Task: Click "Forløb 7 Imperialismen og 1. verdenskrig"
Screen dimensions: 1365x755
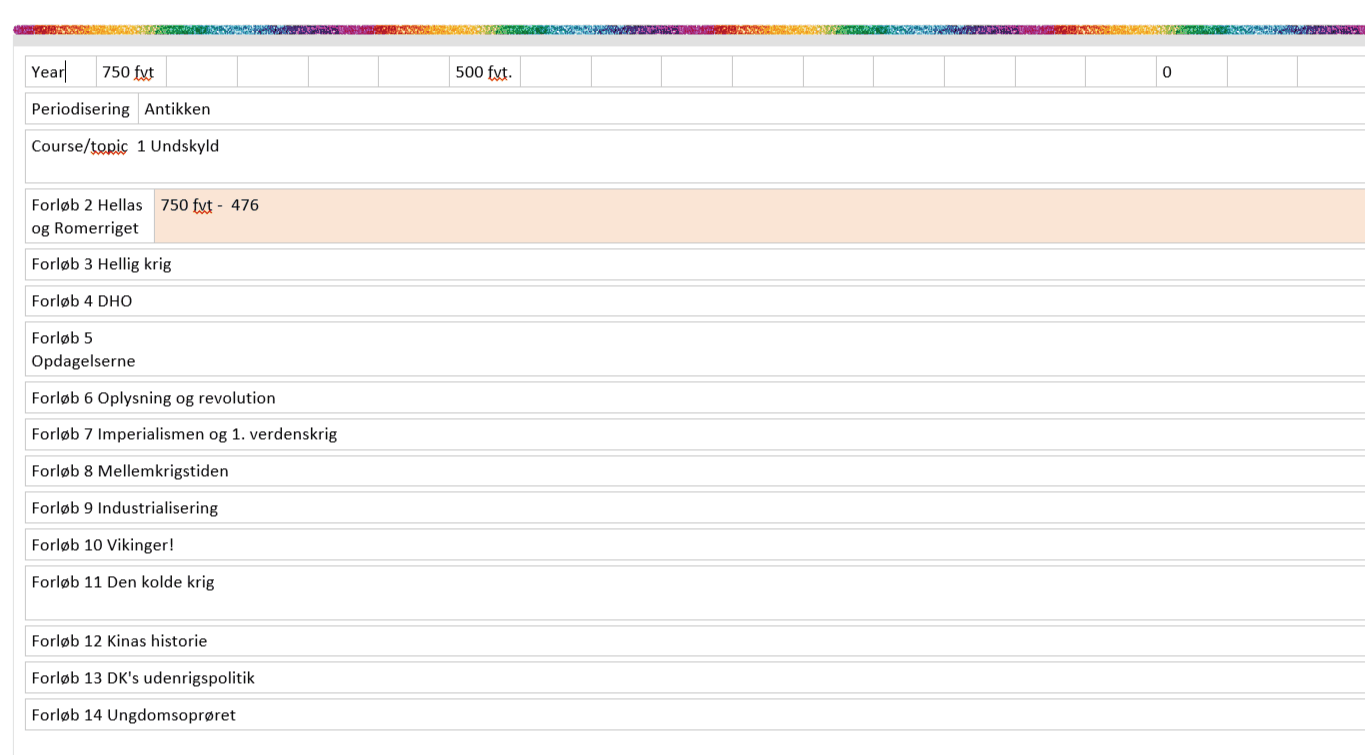Action: 695,434
